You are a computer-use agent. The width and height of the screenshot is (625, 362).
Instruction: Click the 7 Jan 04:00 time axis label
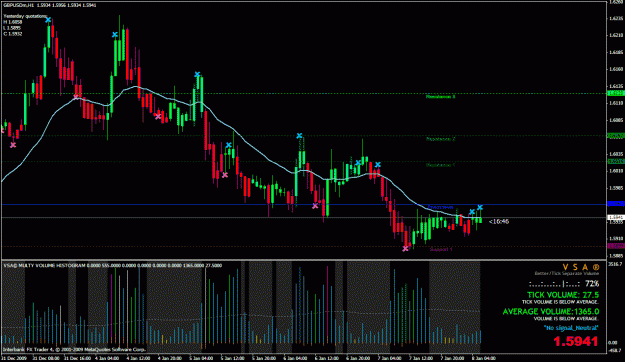[389, 358]
